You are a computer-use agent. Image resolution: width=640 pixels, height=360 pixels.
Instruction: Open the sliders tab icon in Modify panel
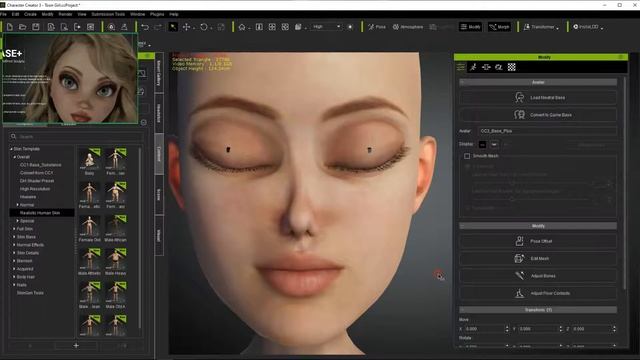[x=461, y=67]
